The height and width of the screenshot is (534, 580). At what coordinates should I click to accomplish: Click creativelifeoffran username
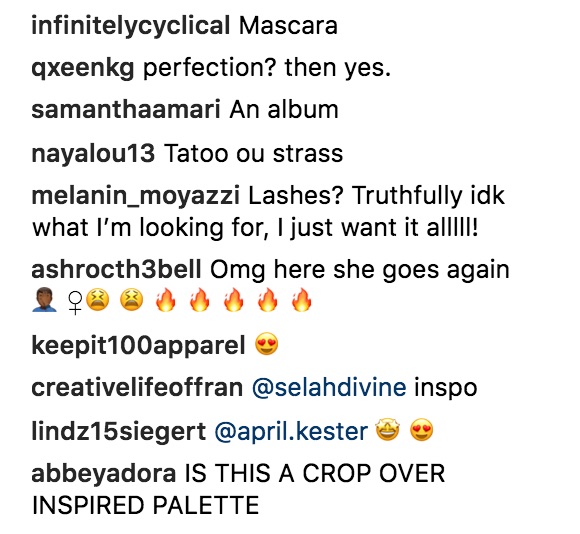pyautogui.click(x=137, y=388)
